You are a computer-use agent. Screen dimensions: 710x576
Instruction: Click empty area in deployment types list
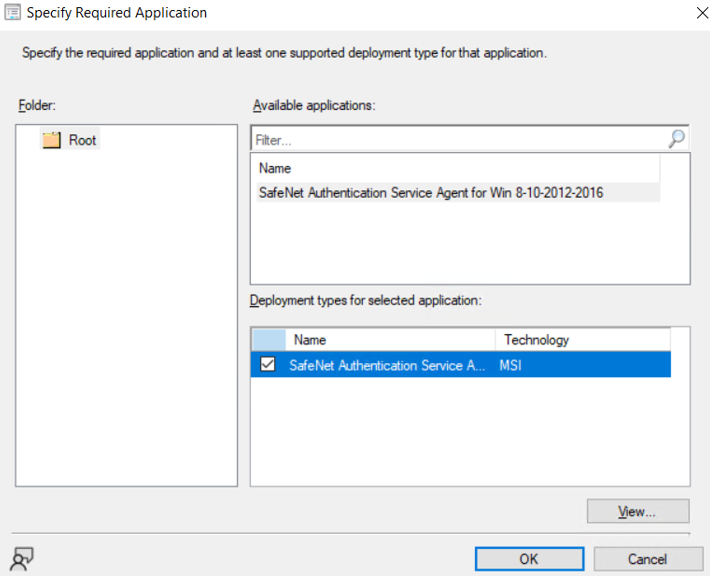click(x=470, y=432)
